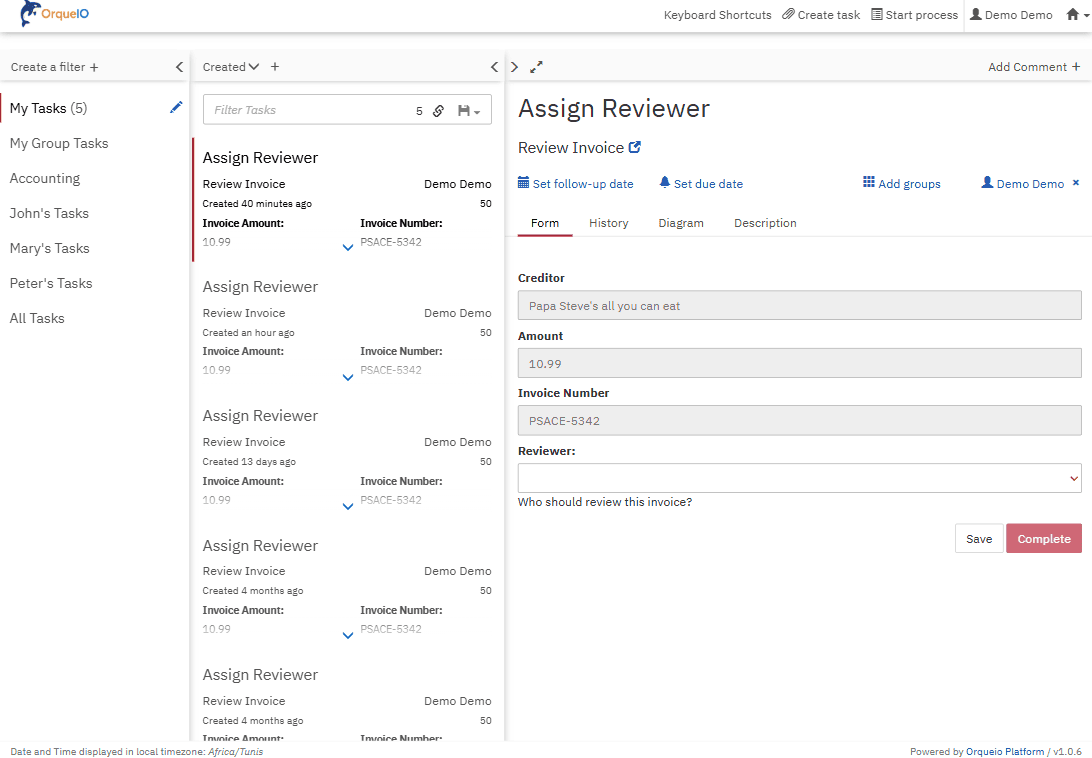Copy the filter link with the link icon
This screenshot has height=758, width=1092.
tap(438, 111)
